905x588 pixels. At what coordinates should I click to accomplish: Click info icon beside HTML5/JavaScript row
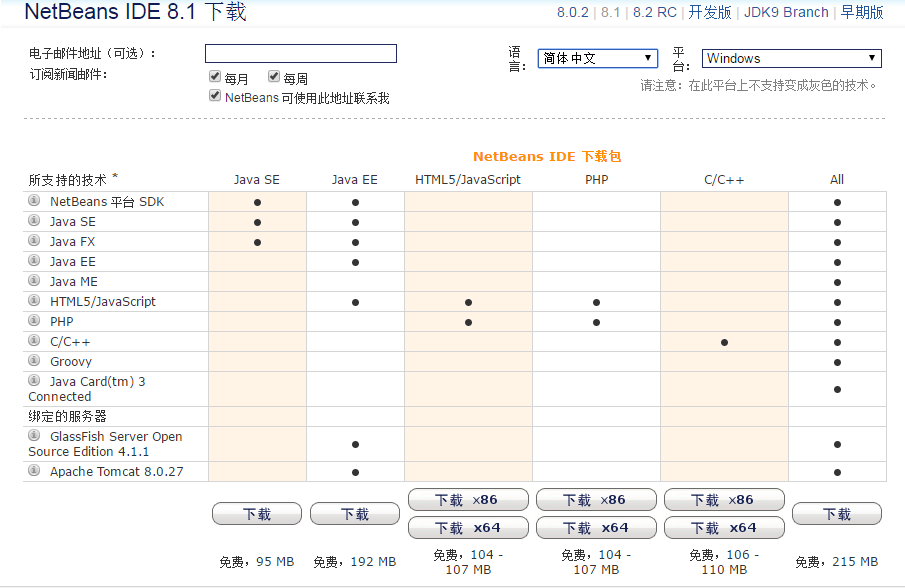click(x=34, y=300)
